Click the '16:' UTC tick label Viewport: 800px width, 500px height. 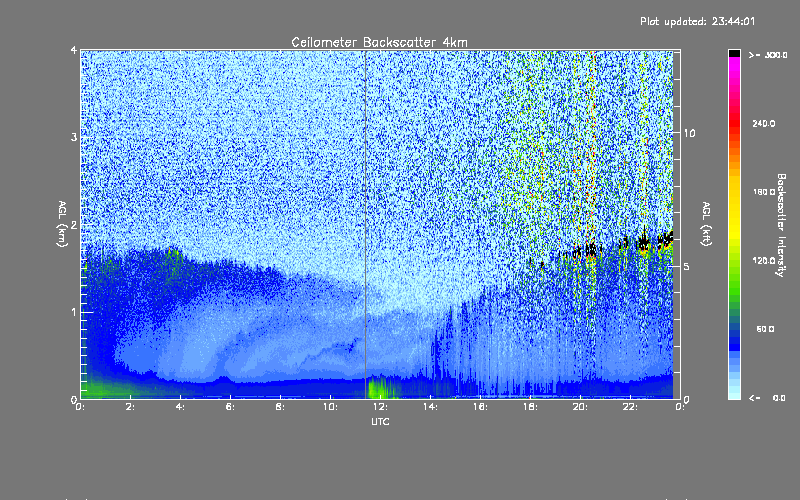click(480, 407)
